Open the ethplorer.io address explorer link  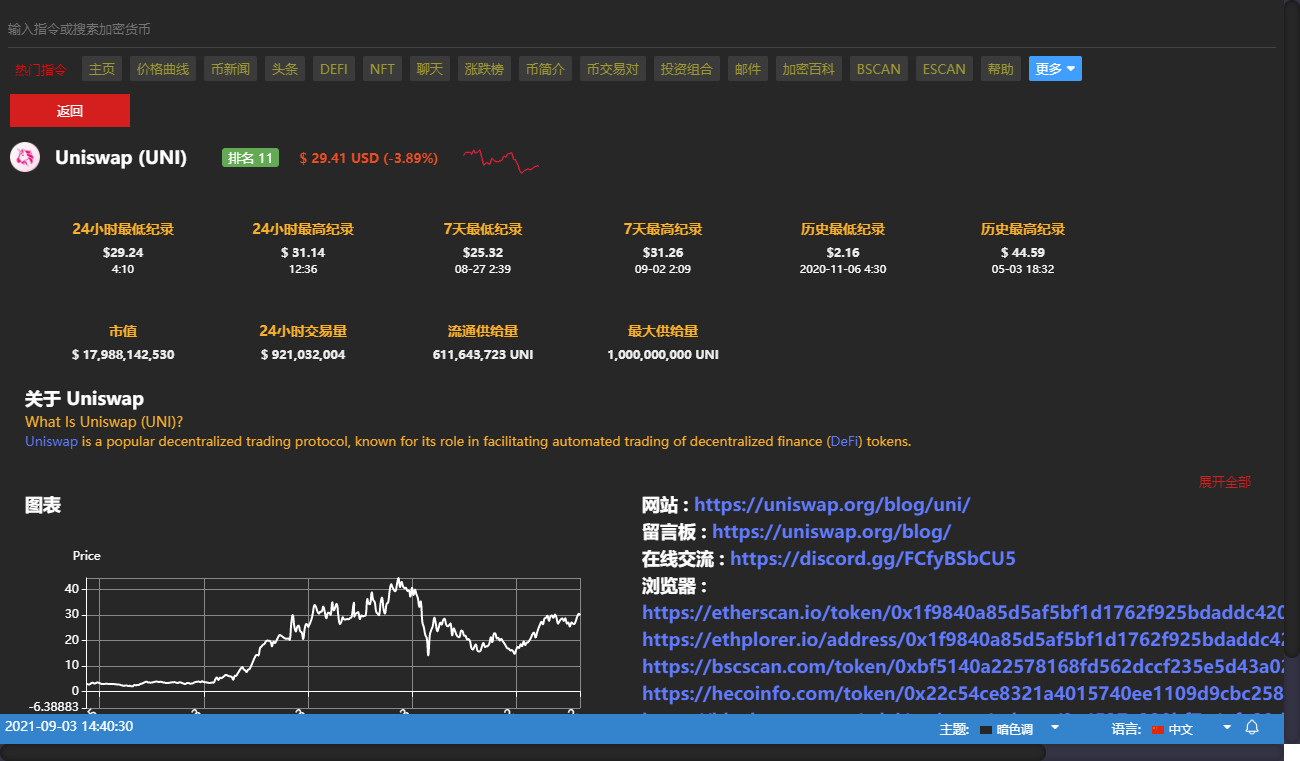coord(963,640)
